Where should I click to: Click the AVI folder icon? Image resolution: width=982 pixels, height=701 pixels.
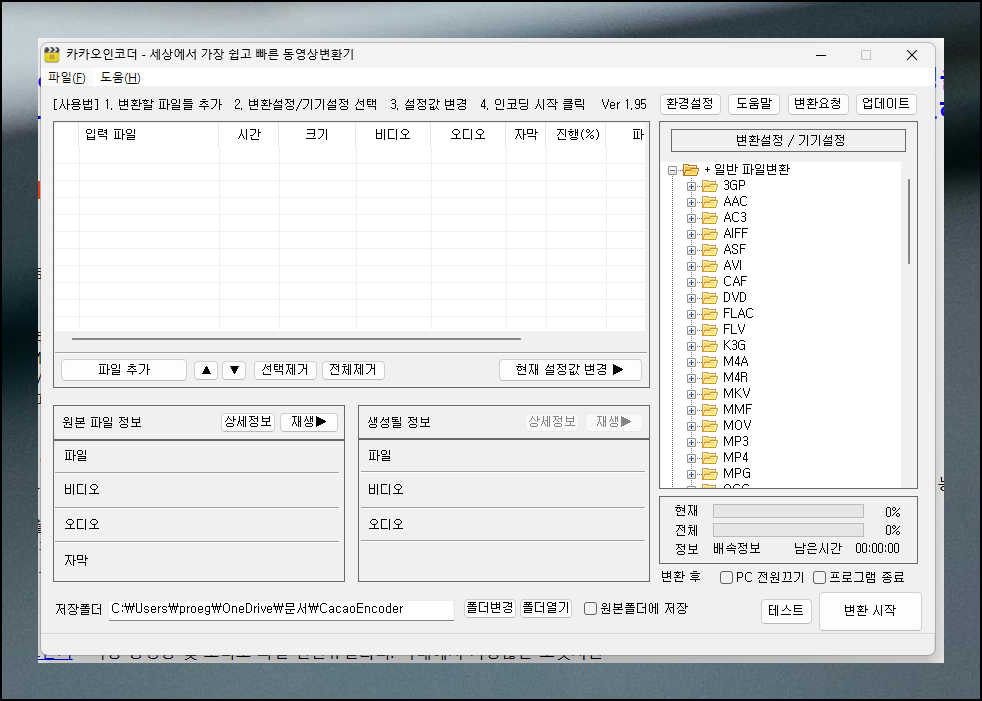710,266
